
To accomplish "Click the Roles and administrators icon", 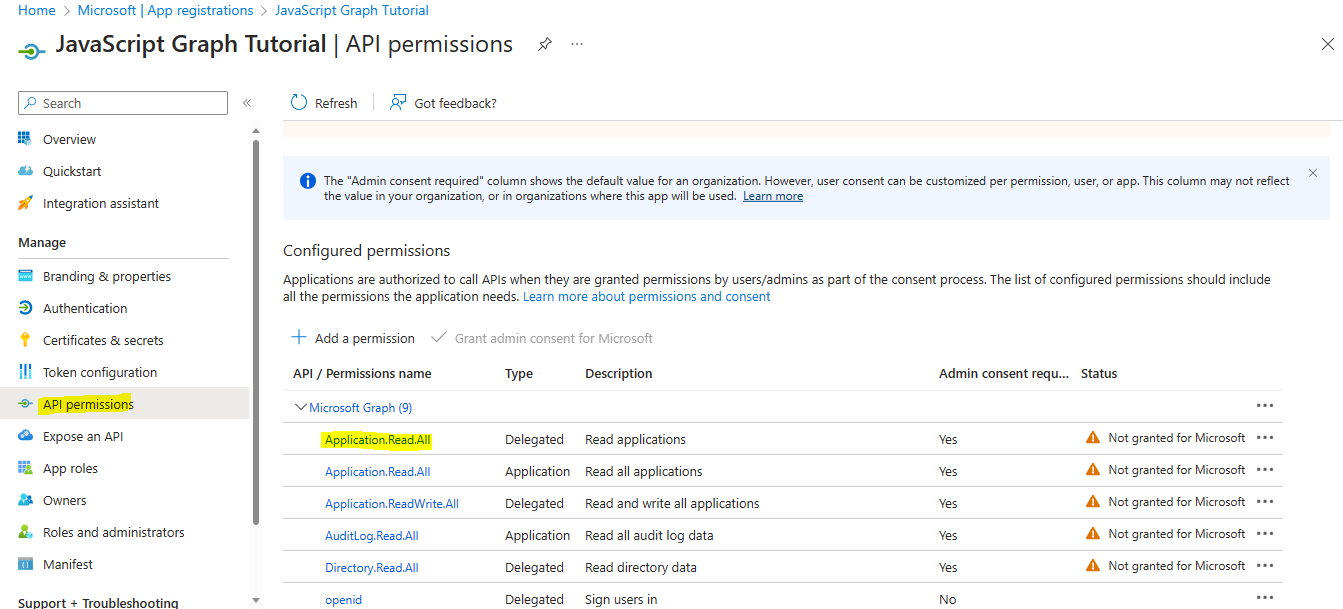I will pos(26,532).
